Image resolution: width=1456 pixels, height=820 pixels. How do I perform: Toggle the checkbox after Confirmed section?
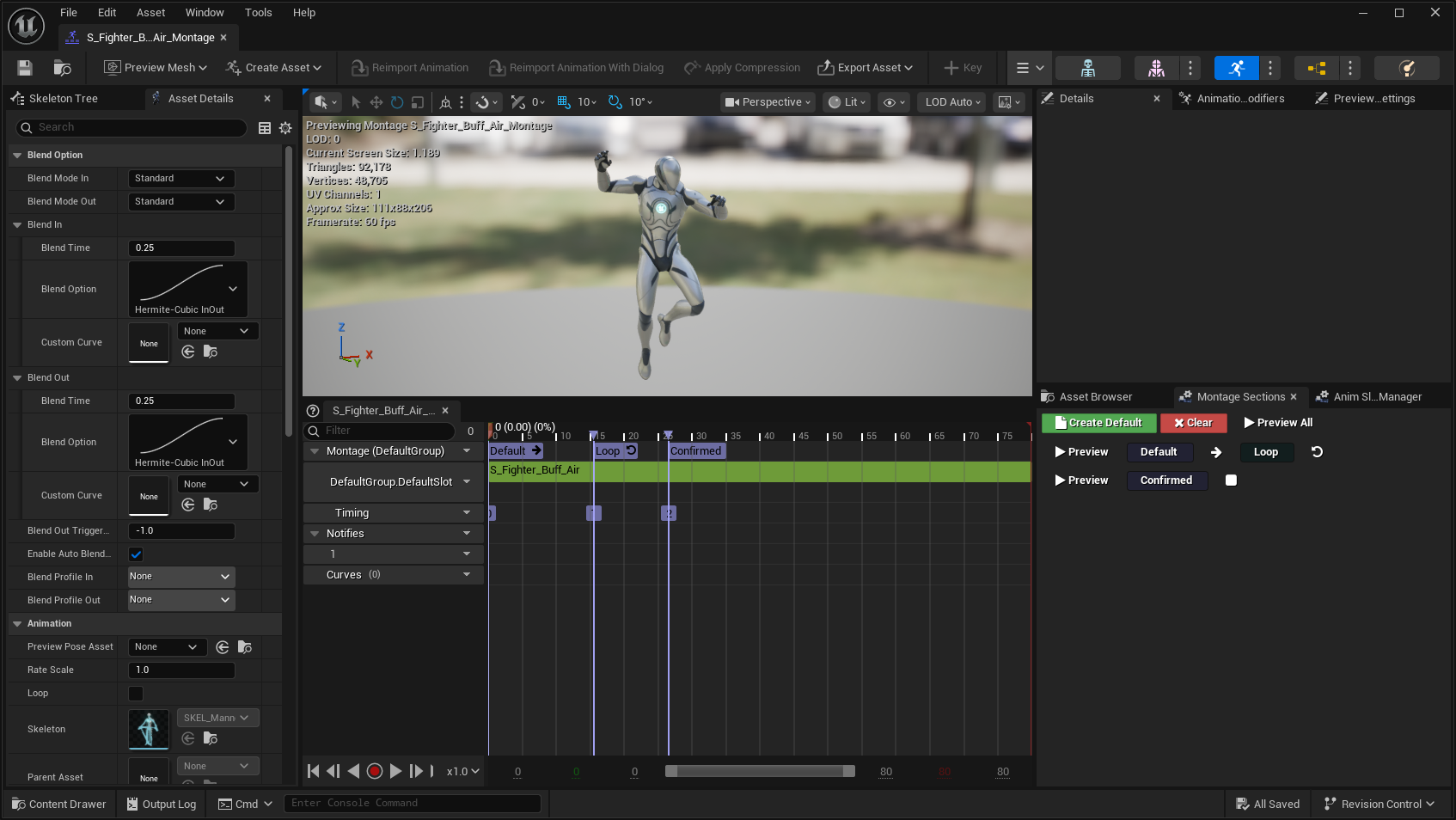[1231, 480]
